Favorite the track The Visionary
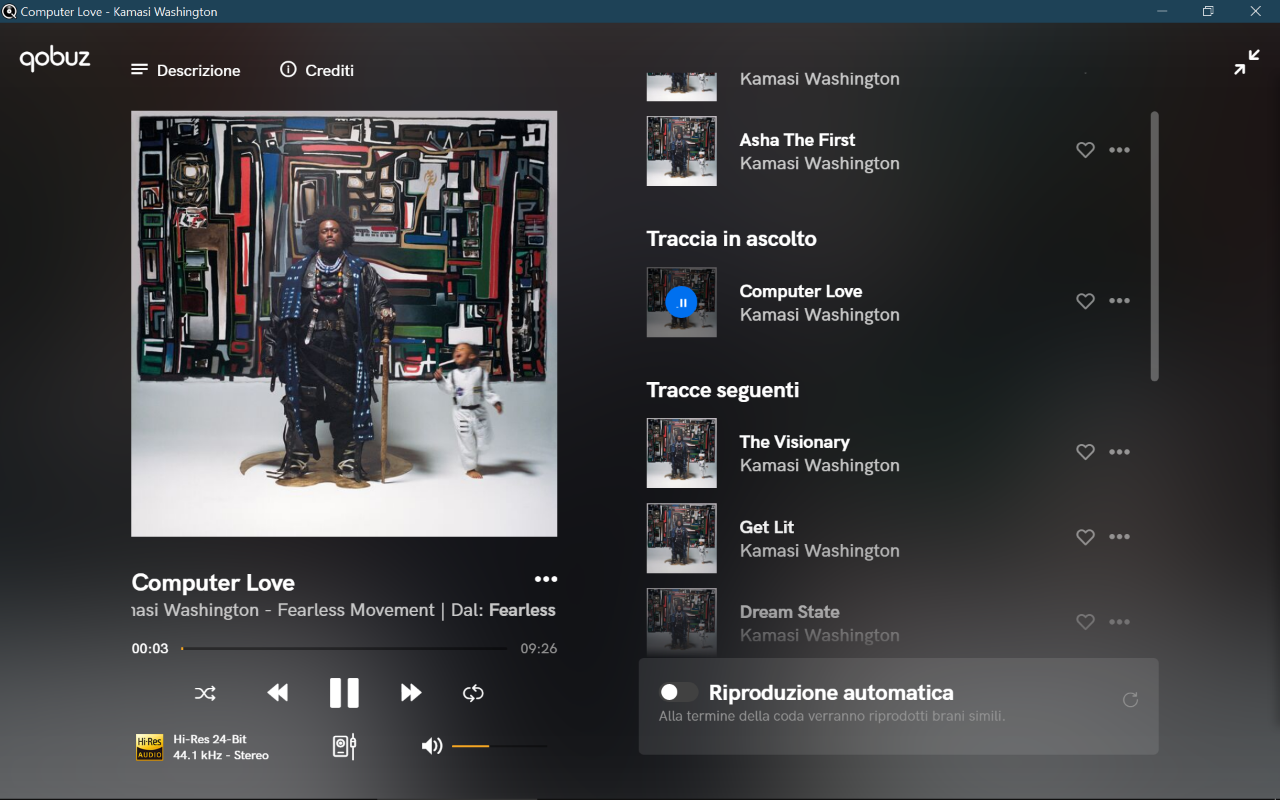Screen dimensions: 1280x800 coord(1085,452)
